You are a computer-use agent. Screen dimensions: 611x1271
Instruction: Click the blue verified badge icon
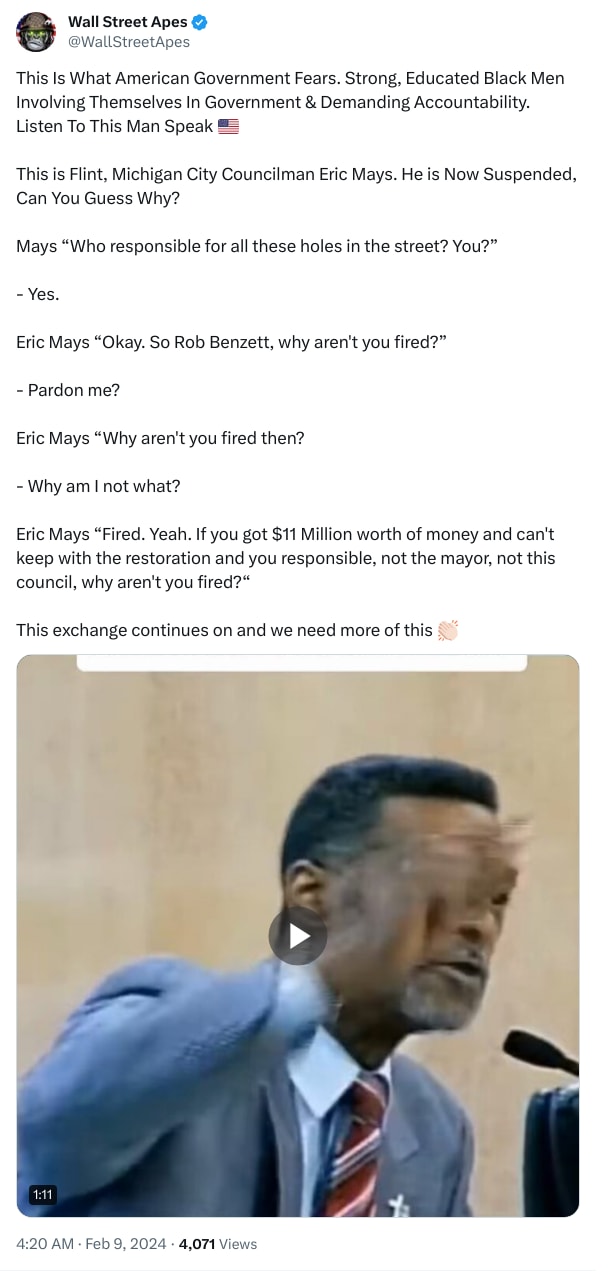(x=199, y=22)
